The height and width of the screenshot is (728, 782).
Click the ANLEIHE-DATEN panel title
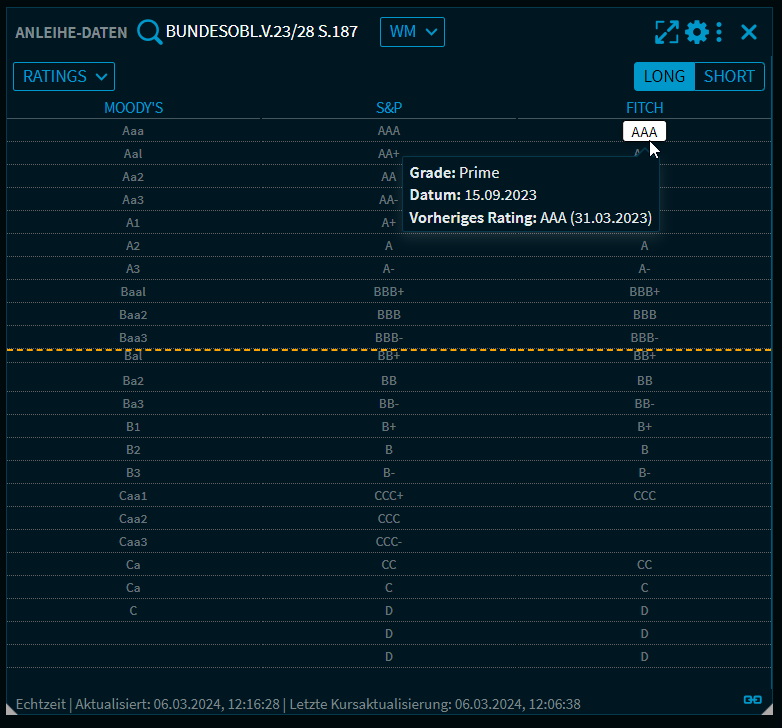(x=71, y=32)
